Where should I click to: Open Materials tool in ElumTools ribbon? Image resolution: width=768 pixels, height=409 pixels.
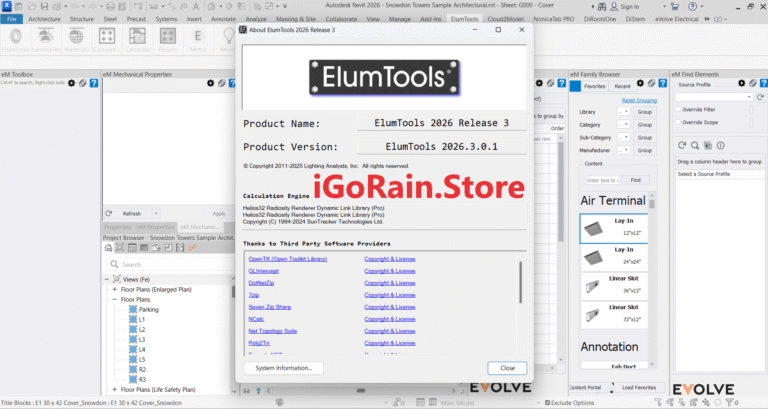(76, 40)
